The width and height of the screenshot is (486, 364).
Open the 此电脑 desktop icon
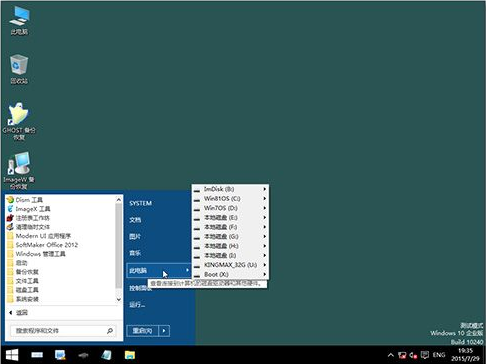click(19, 21)
